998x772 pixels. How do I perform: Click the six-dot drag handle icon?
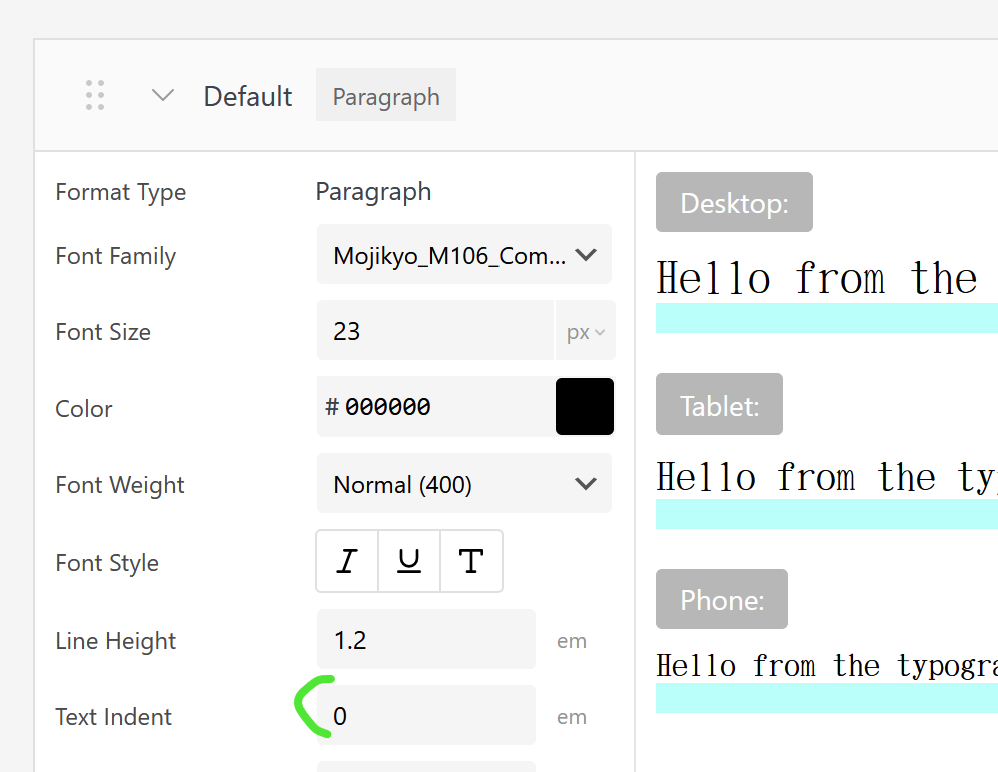[95, 94]
